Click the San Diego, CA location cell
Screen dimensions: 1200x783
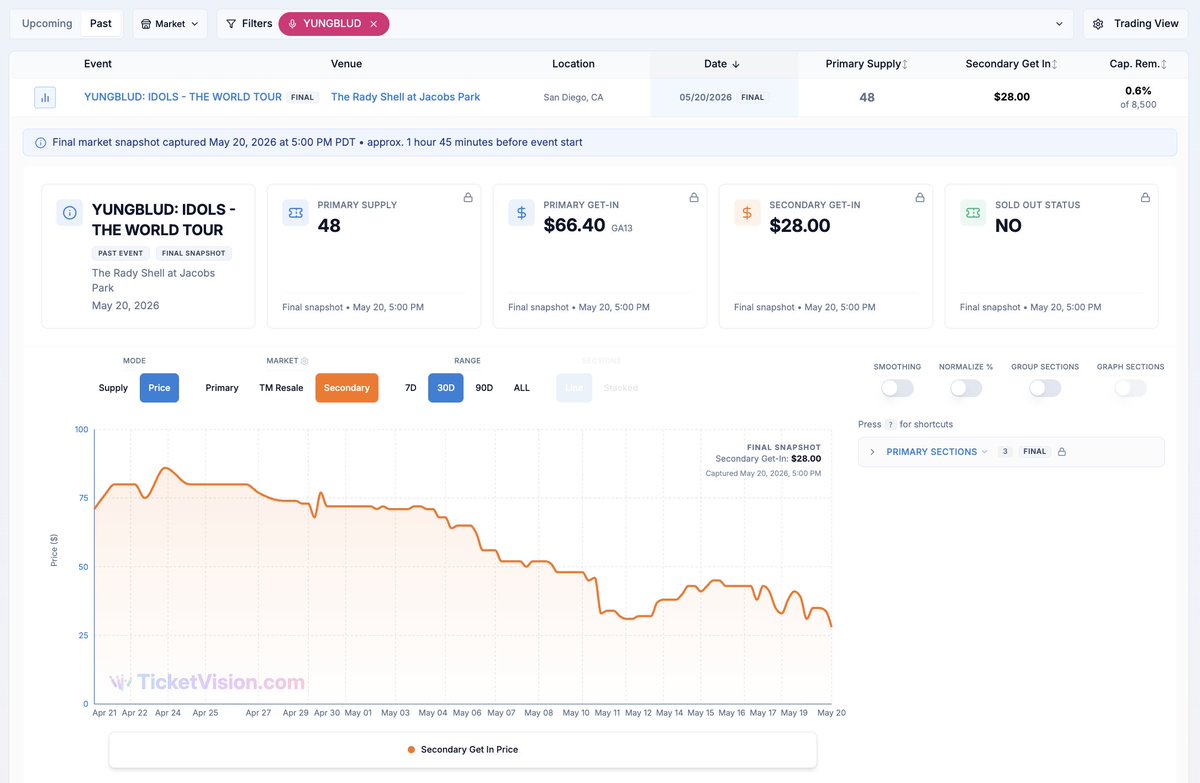point(574,98)
